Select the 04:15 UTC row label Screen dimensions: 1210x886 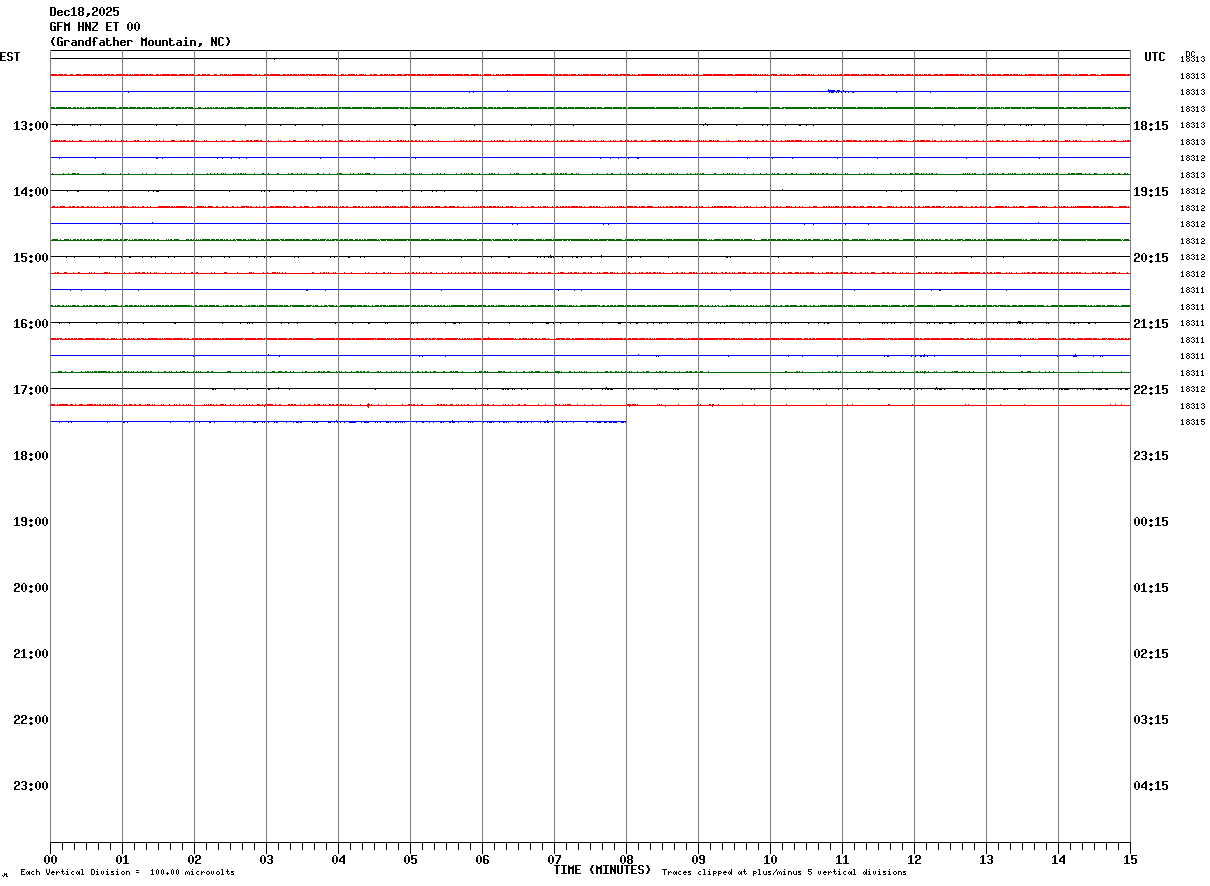[1151, 785]
